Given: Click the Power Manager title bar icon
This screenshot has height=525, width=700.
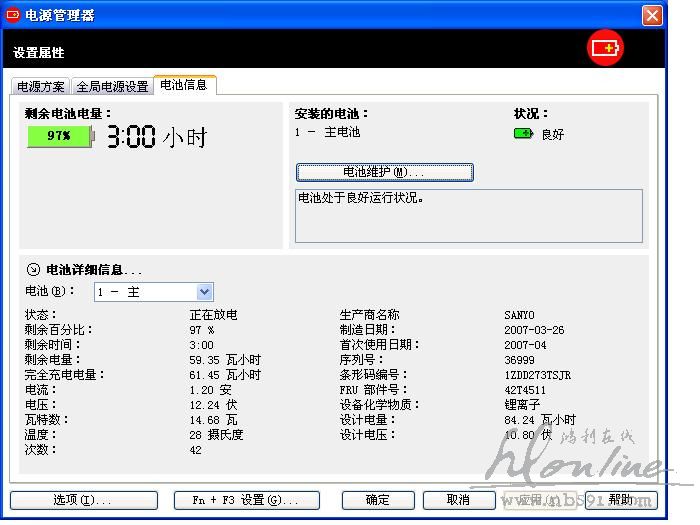Looking at the screenshot, I should click(x=15, y=15).
